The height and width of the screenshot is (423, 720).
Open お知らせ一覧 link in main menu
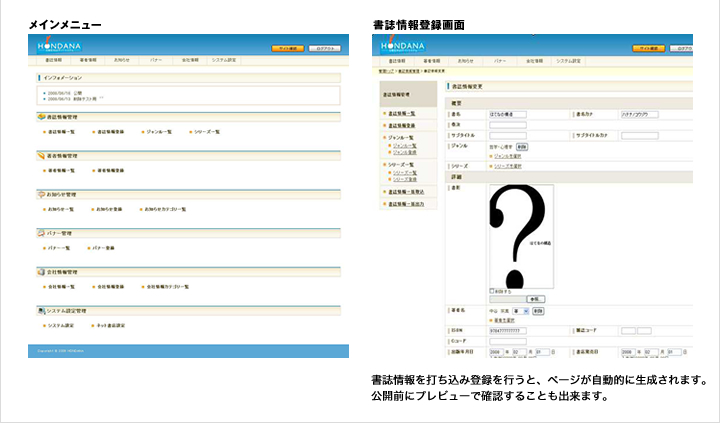coord(61,209)
